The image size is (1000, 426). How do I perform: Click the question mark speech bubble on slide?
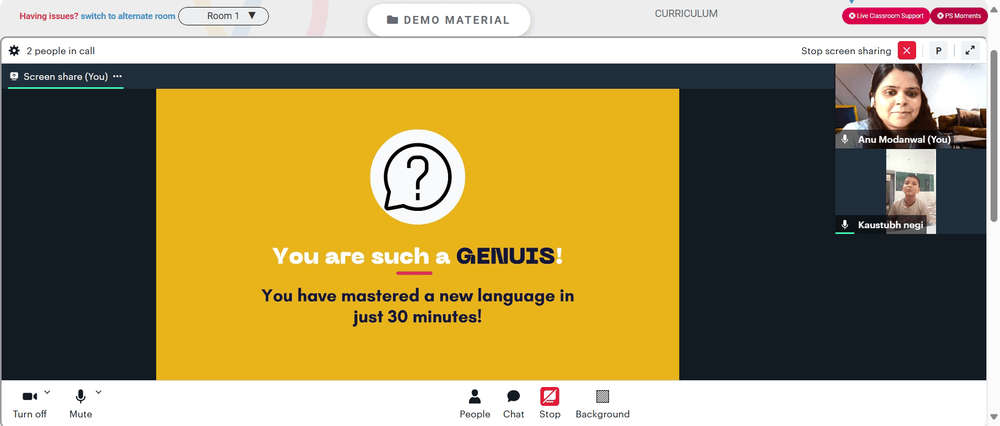click(x=417, y=177)
